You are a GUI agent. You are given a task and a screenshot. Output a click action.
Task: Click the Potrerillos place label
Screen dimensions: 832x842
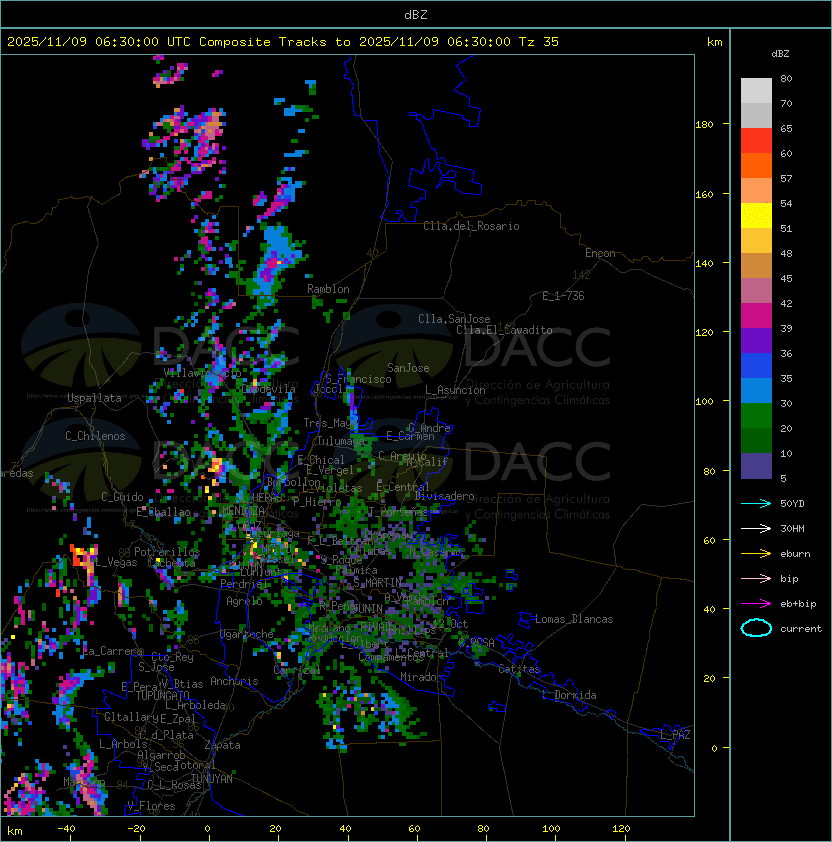click(x=167, y=552)
